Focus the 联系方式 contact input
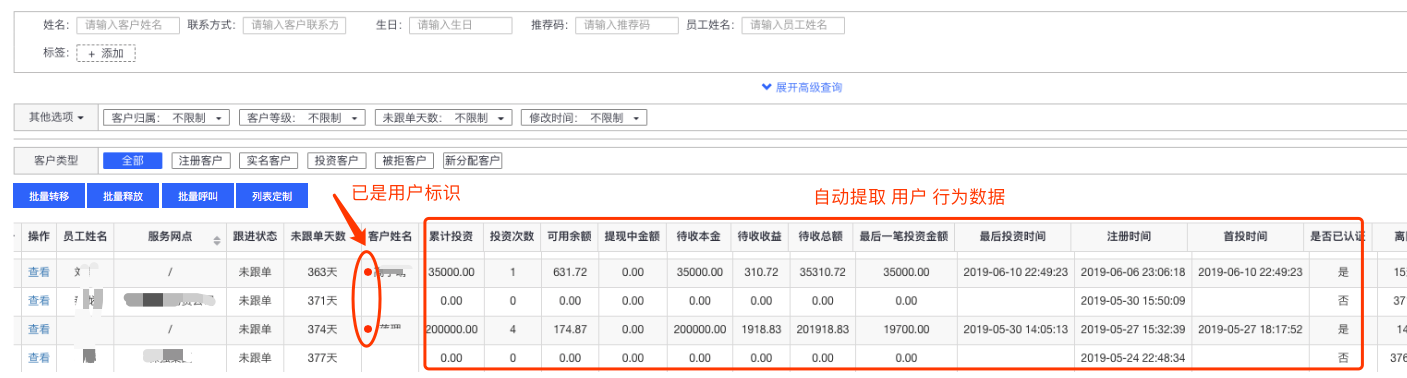 (x=294, y=26)
